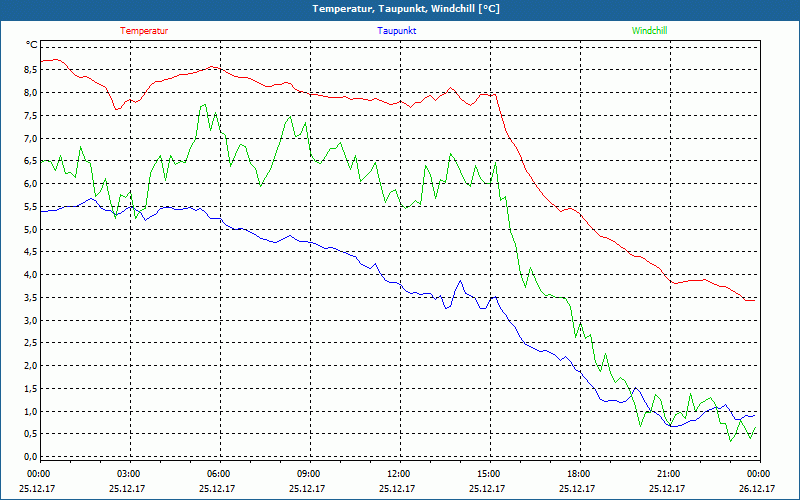The height and width of the screenshot is (500, 800).
Task: Click the 6,0 y-axis label
Action: [x=31, y=184]
